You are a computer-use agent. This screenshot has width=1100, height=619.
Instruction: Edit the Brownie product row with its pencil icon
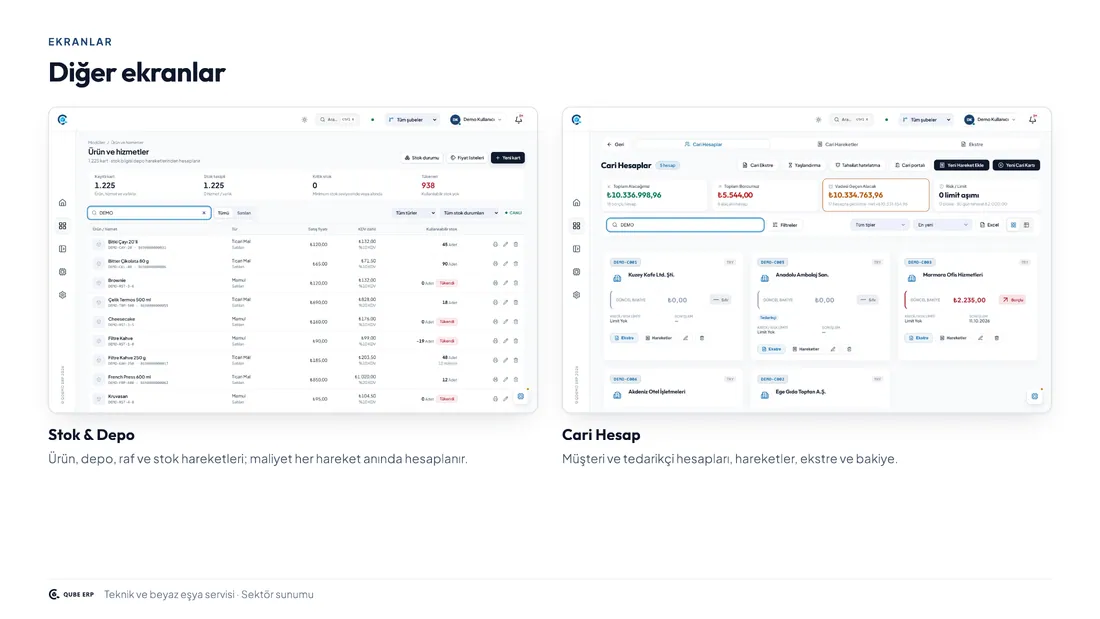click(x=505, y=283)
